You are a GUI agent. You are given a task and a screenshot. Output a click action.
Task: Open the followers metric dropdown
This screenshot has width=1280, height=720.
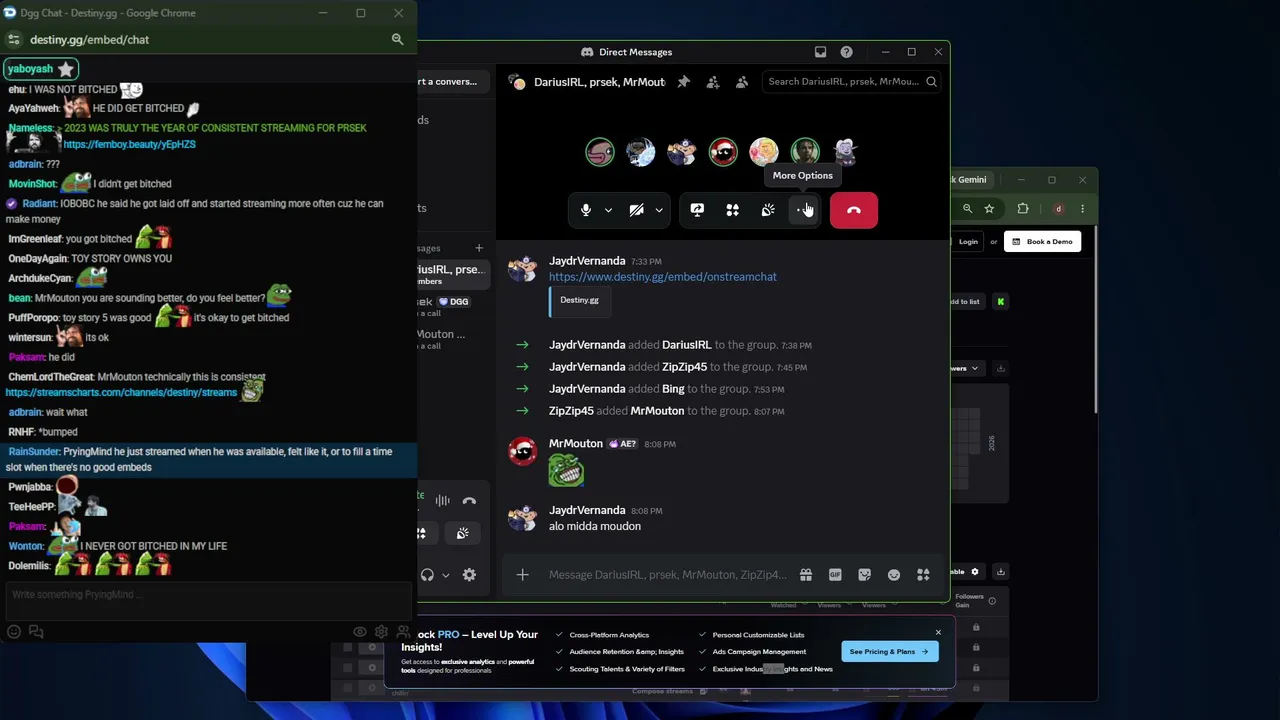(966, 368)
